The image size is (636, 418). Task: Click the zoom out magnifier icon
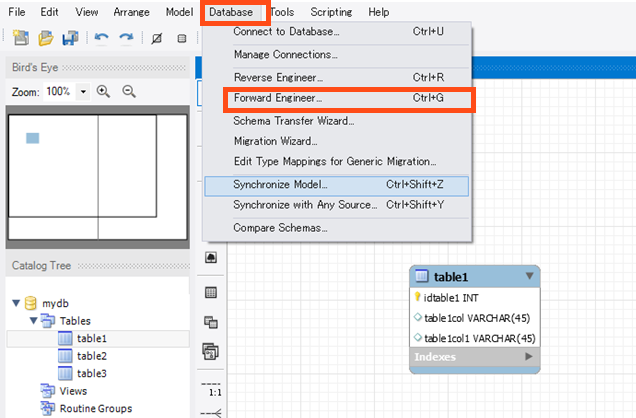129,92
